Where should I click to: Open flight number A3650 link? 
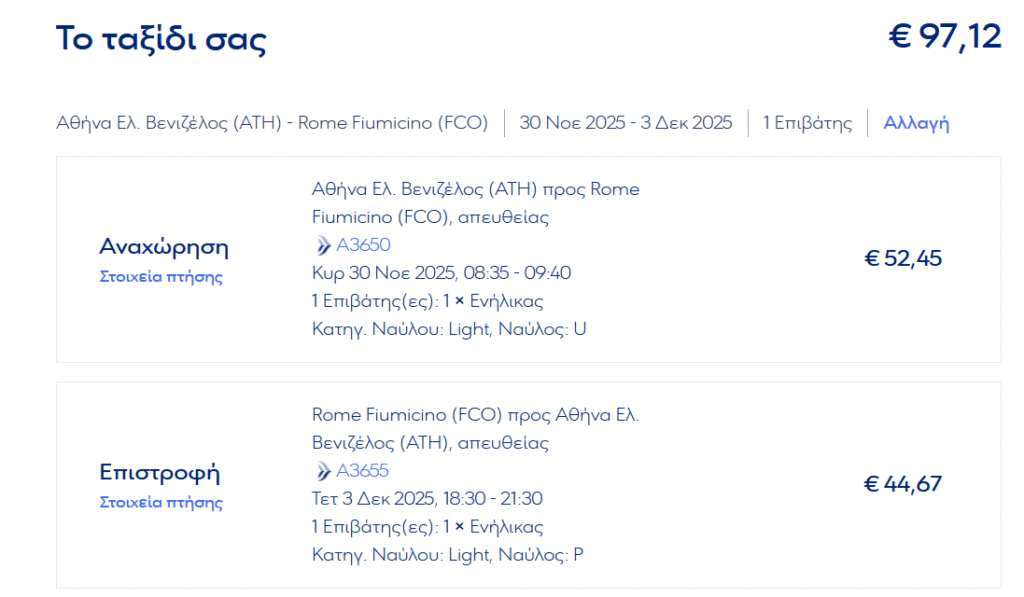pos(363,245)
